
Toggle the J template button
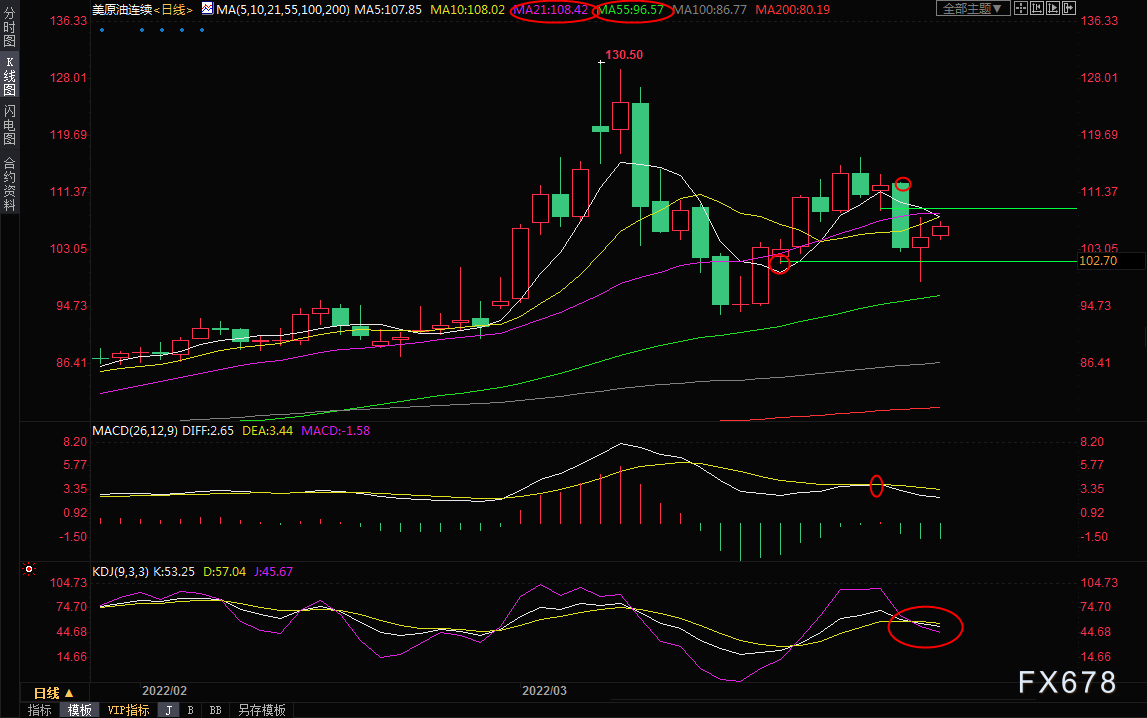[x=169, y=710]
